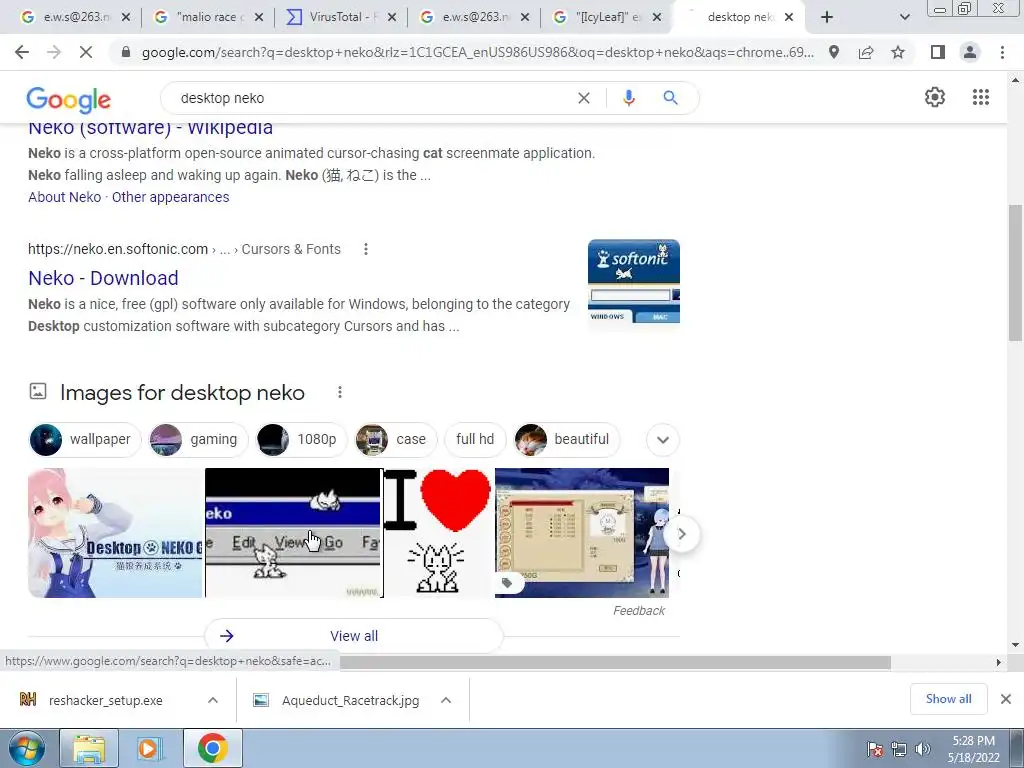The height and width of the screenshot is (768, 1024).
Task: Close the VirusTotal tab
Action: (x=392, y=17)
